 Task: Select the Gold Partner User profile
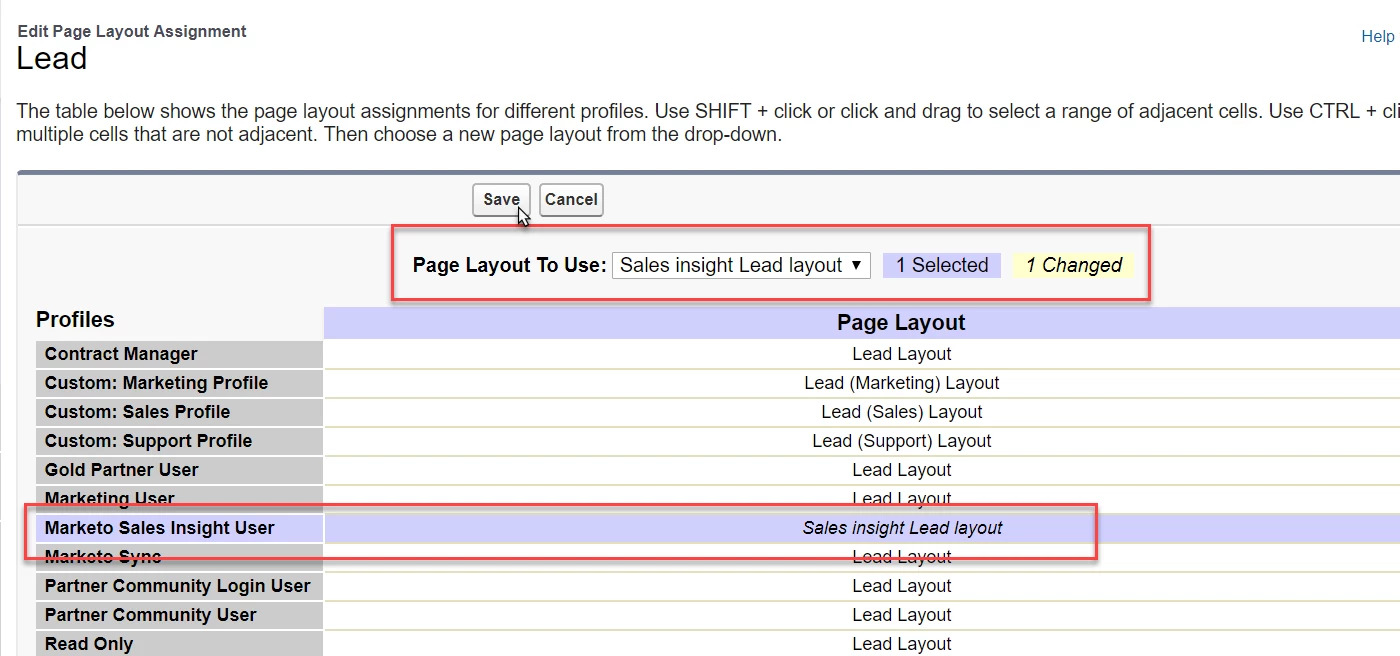pos(179,470)
